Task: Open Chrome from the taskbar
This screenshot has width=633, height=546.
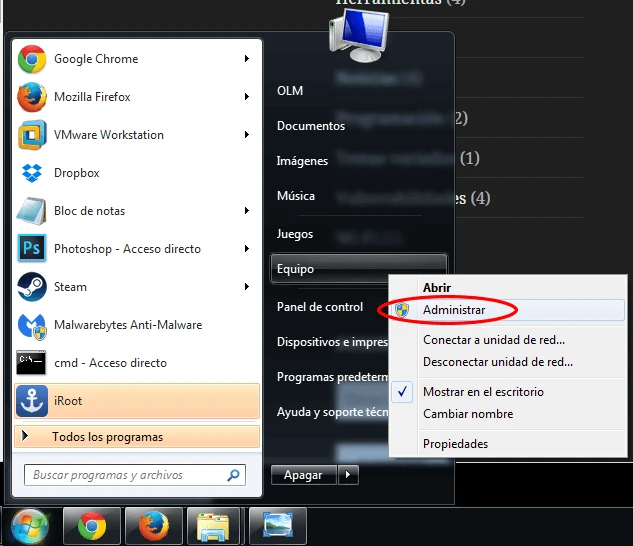Action: tap(92, 526)
